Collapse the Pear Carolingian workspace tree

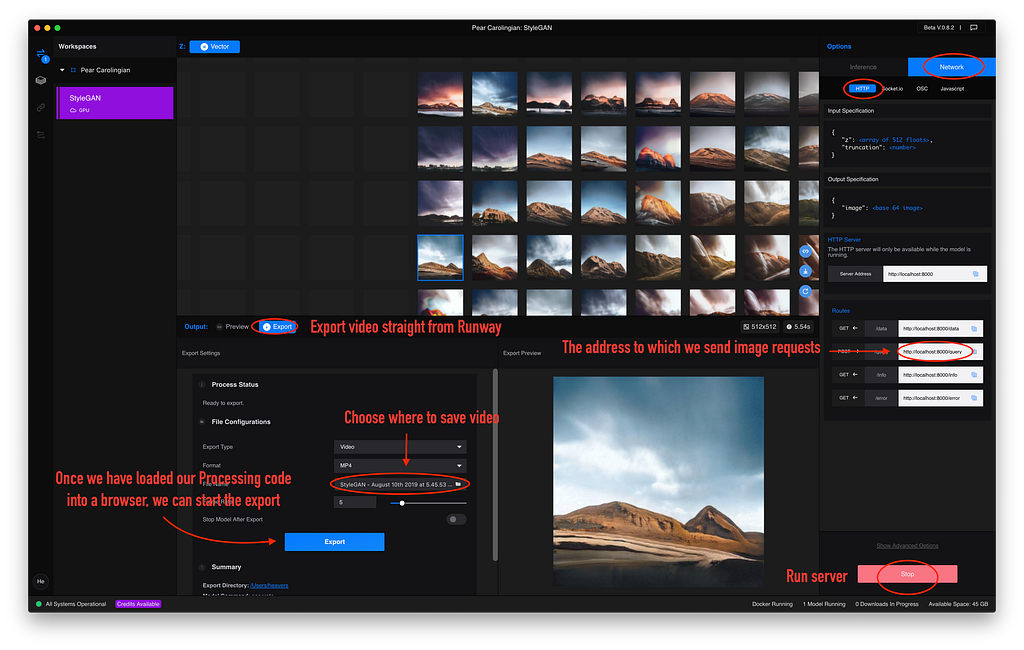tap(62, 70)
